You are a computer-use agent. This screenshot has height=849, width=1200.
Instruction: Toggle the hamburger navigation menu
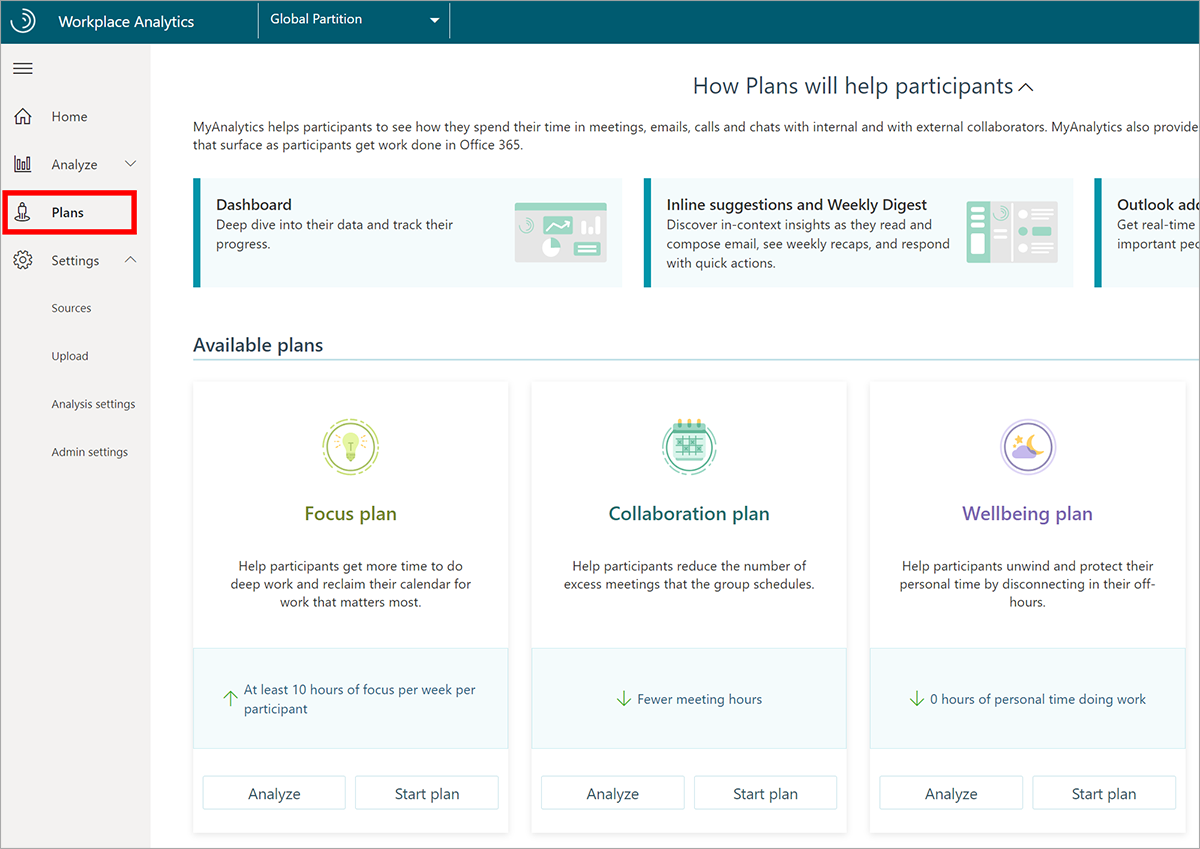23,68
